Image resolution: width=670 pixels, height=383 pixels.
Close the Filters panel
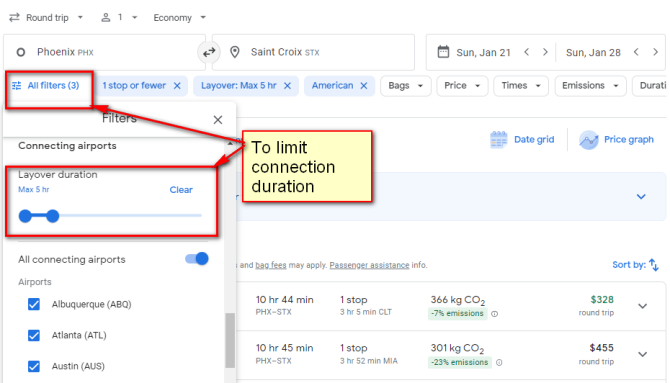point(218,120)
